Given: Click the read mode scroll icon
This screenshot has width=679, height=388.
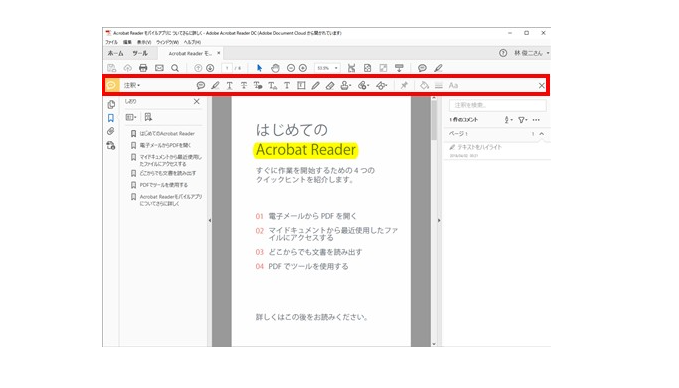Looking at the screenshot, I should (399, 68).
